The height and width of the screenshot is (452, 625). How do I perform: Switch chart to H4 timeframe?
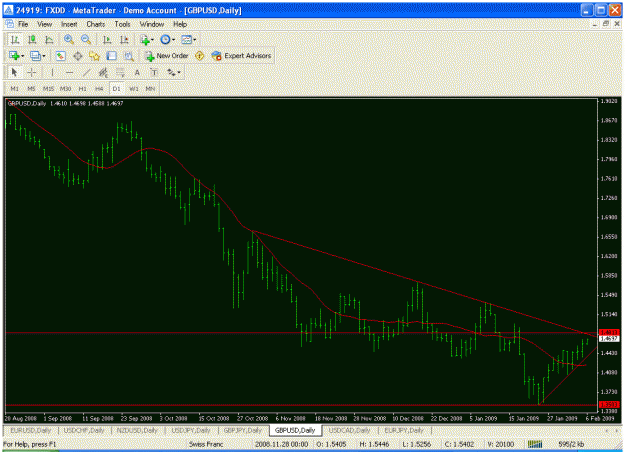tap(99, 88)
